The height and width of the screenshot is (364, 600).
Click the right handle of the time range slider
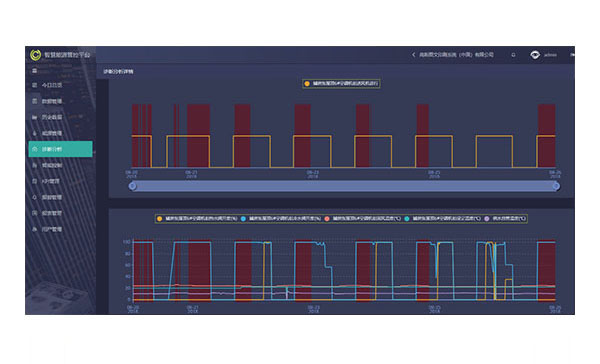point(556,186)
